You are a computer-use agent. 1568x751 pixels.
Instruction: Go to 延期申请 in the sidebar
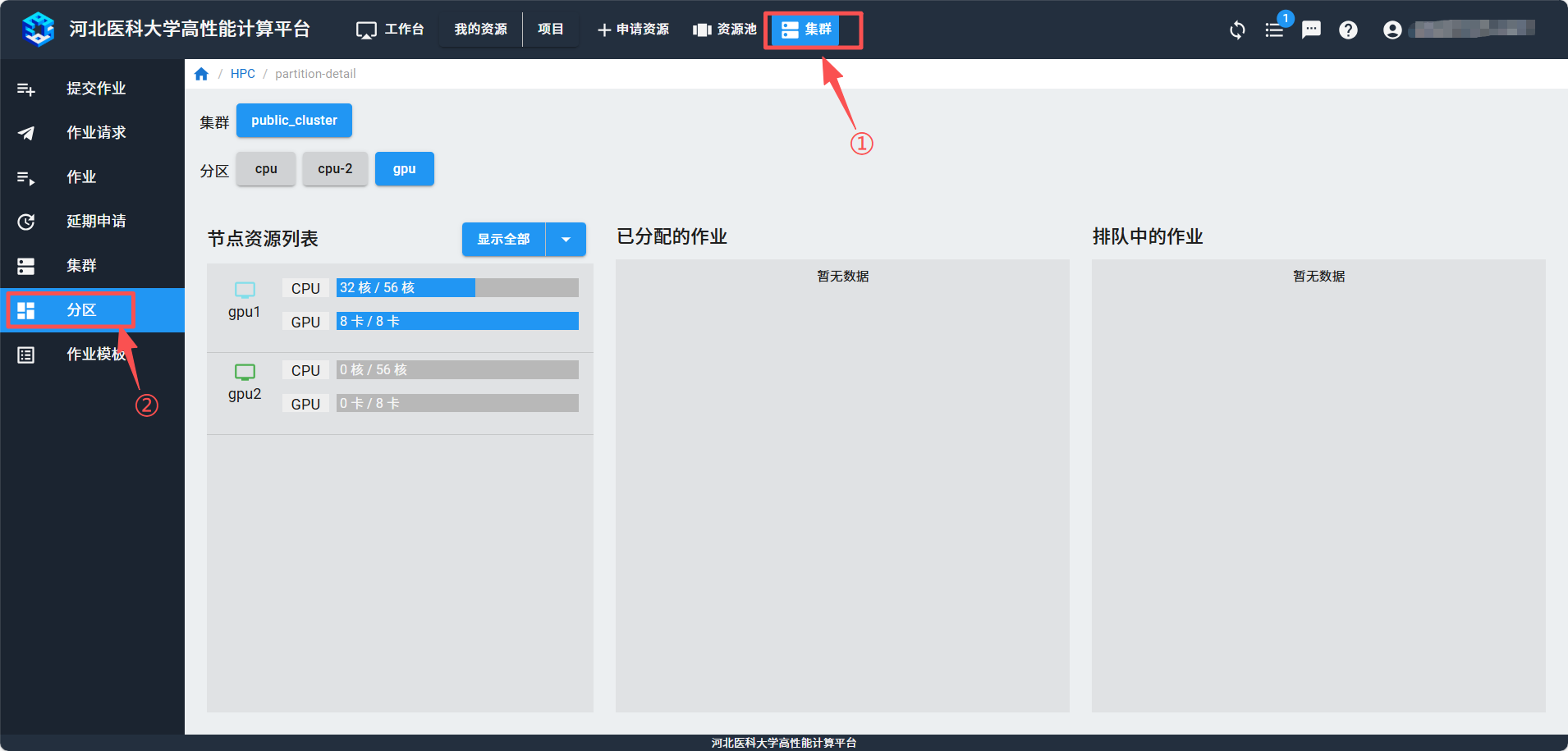[95, 222]
